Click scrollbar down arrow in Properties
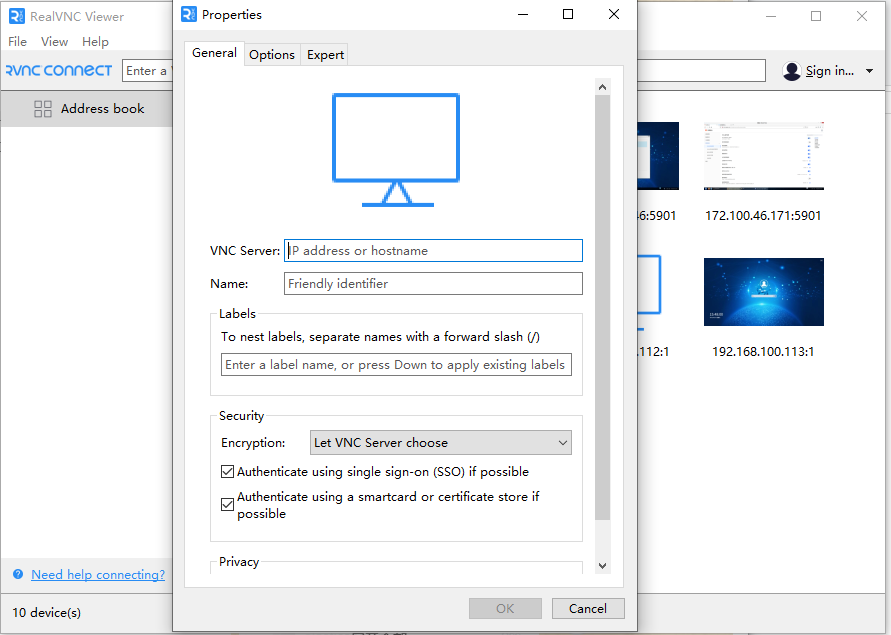The width and height of the screenshot is (891, 635). [x=602, y=566]
